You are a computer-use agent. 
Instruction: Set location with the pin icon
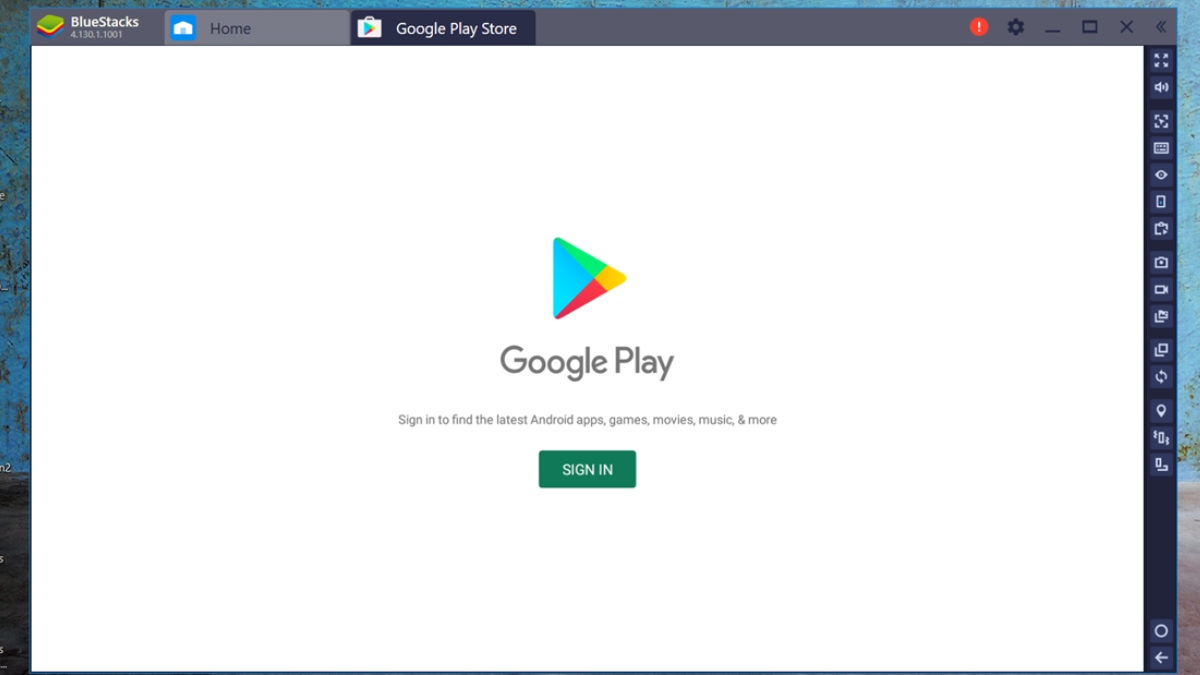(x=1161, y=411)
